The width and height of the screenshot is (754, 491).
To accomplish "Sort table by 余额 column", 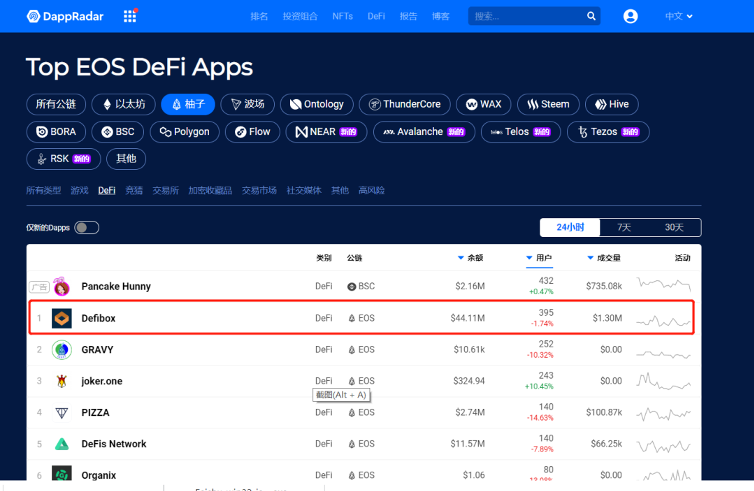I will (x=470, y=258).
